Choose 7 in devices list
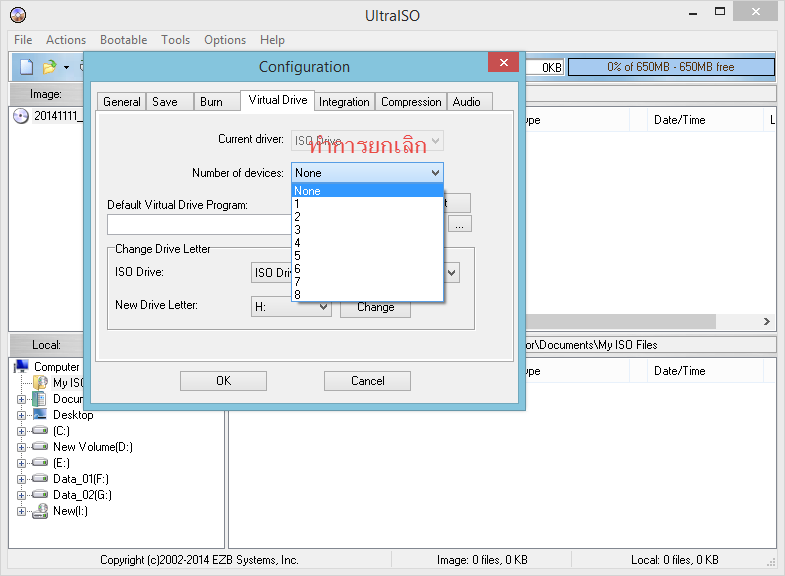 367,282
